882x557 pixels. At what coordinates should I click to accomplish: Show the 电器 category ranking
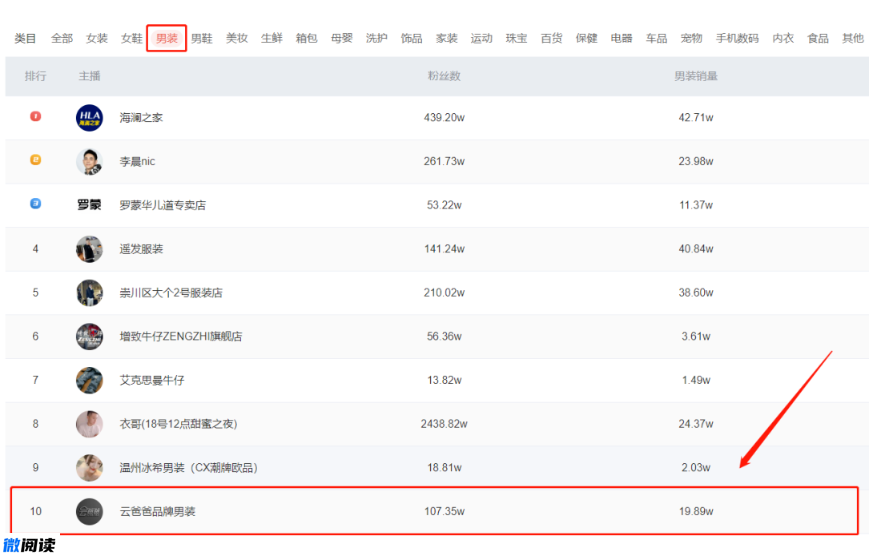pos(622,38)
